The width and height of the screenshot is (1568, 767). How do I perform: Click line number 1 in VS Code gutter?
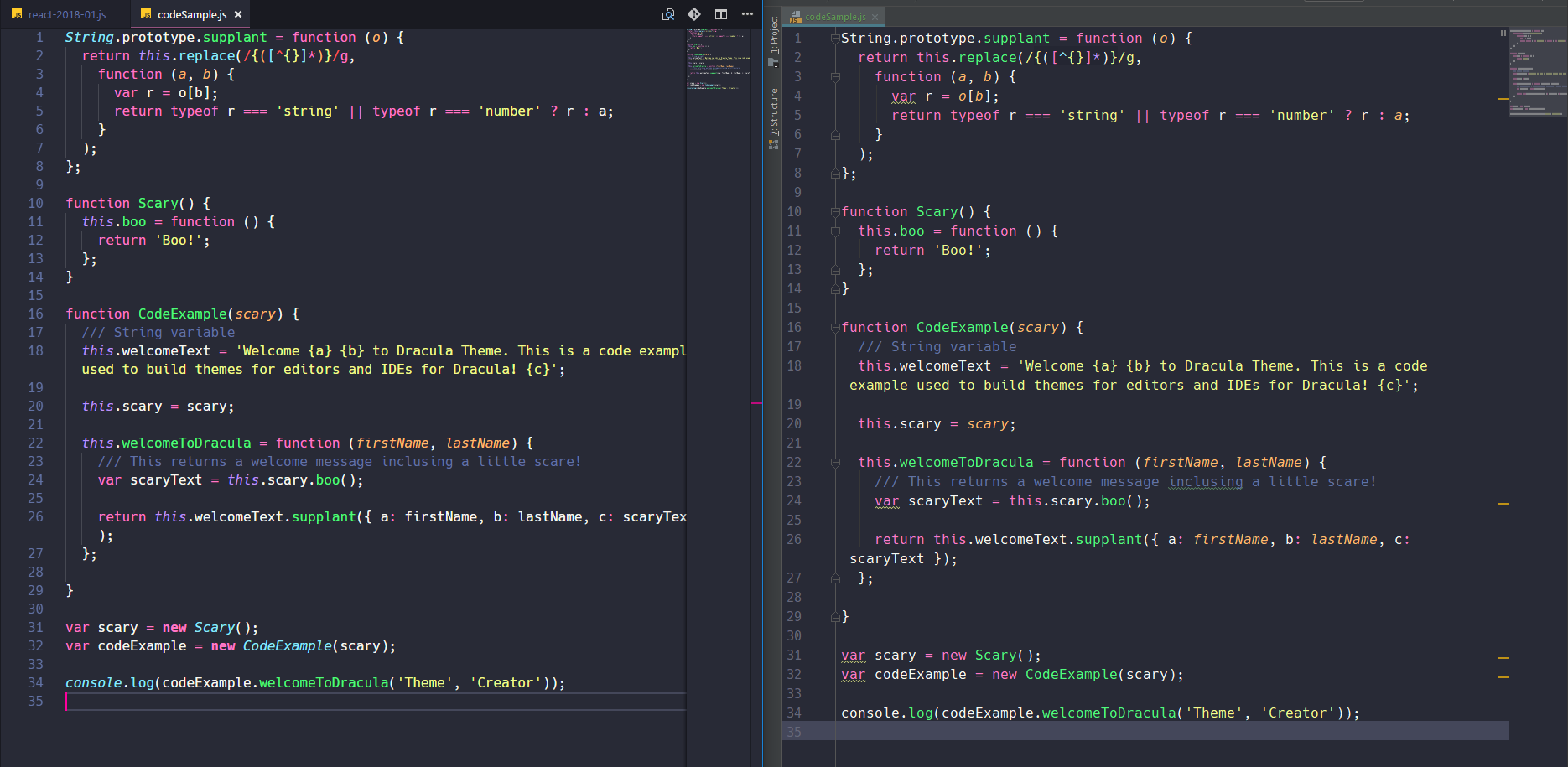[39, 37]
